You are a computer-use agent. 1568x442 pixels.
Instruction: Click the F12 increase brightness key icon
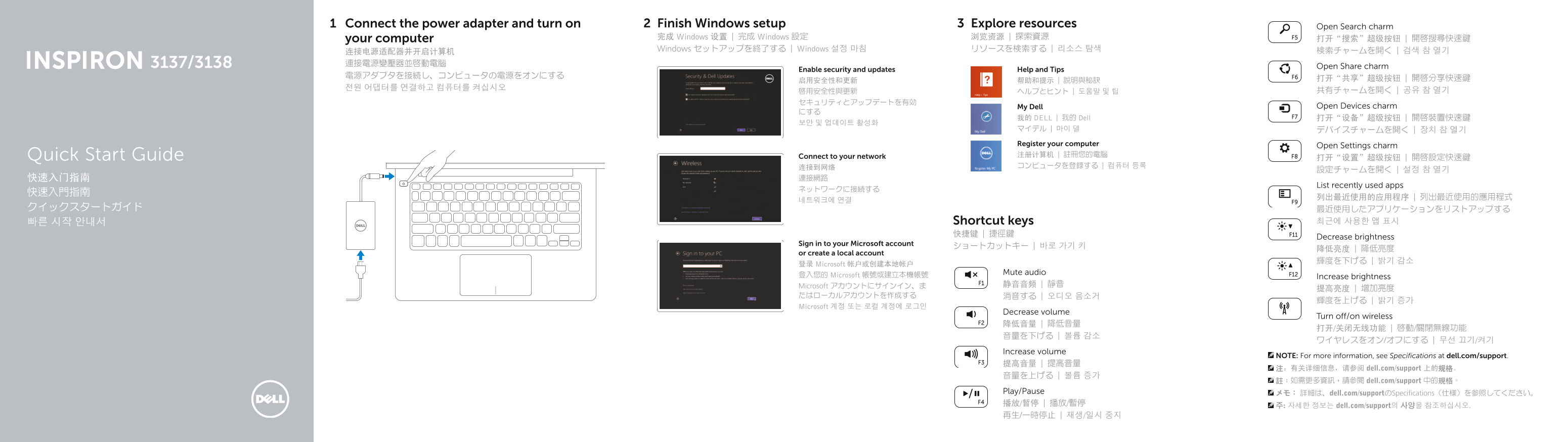coord(1284,269)
